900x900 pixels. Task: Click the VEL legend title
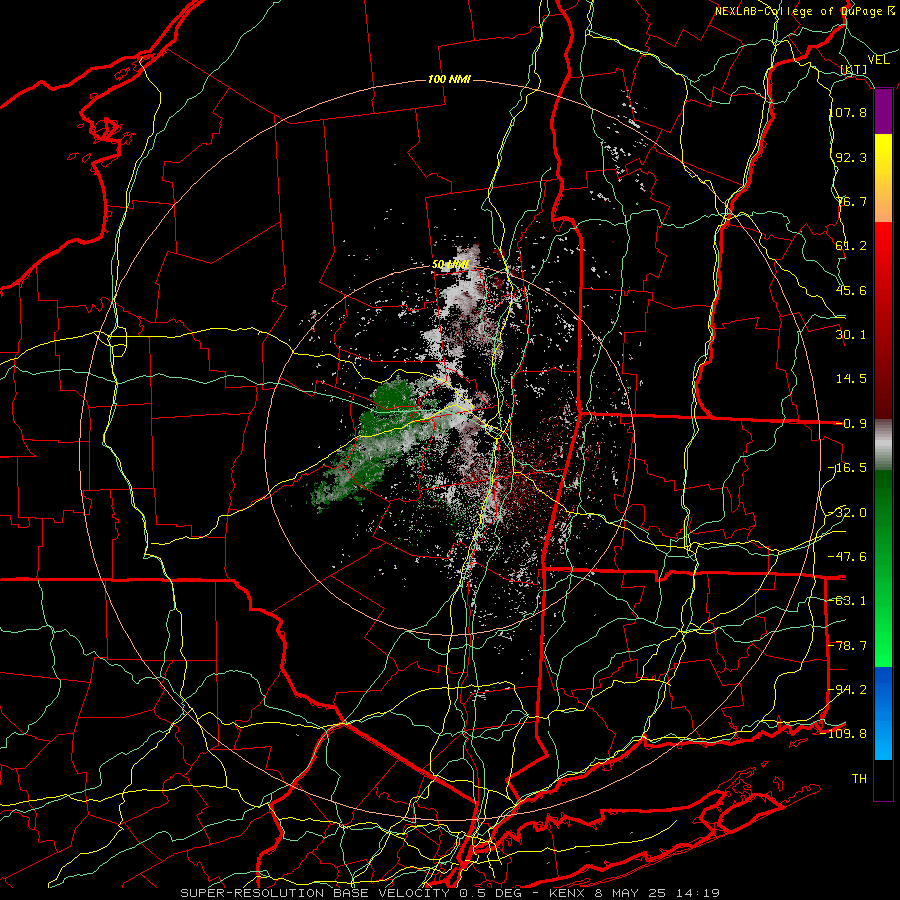tap(879, 60)
